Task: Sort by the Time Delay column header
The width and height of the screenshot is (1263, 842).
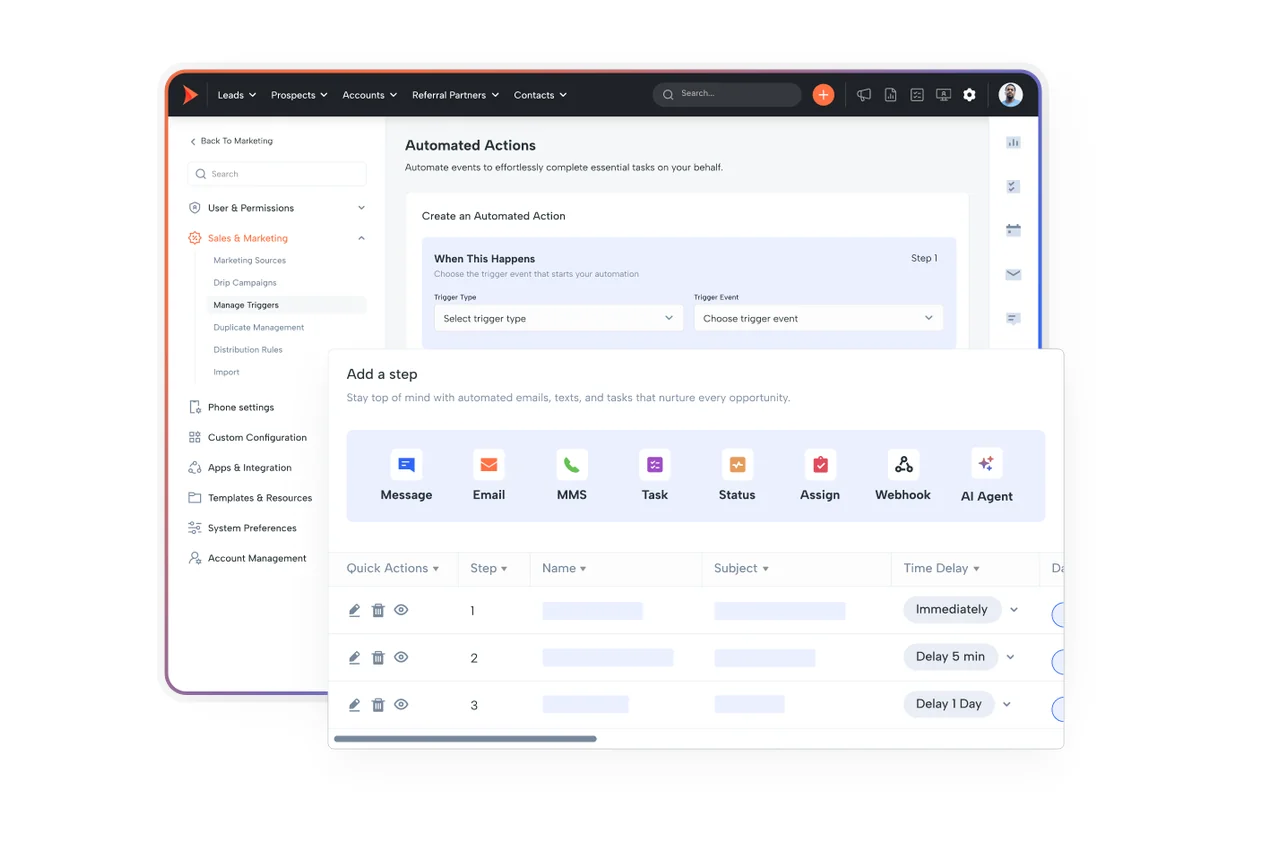Action: point(941,568)
